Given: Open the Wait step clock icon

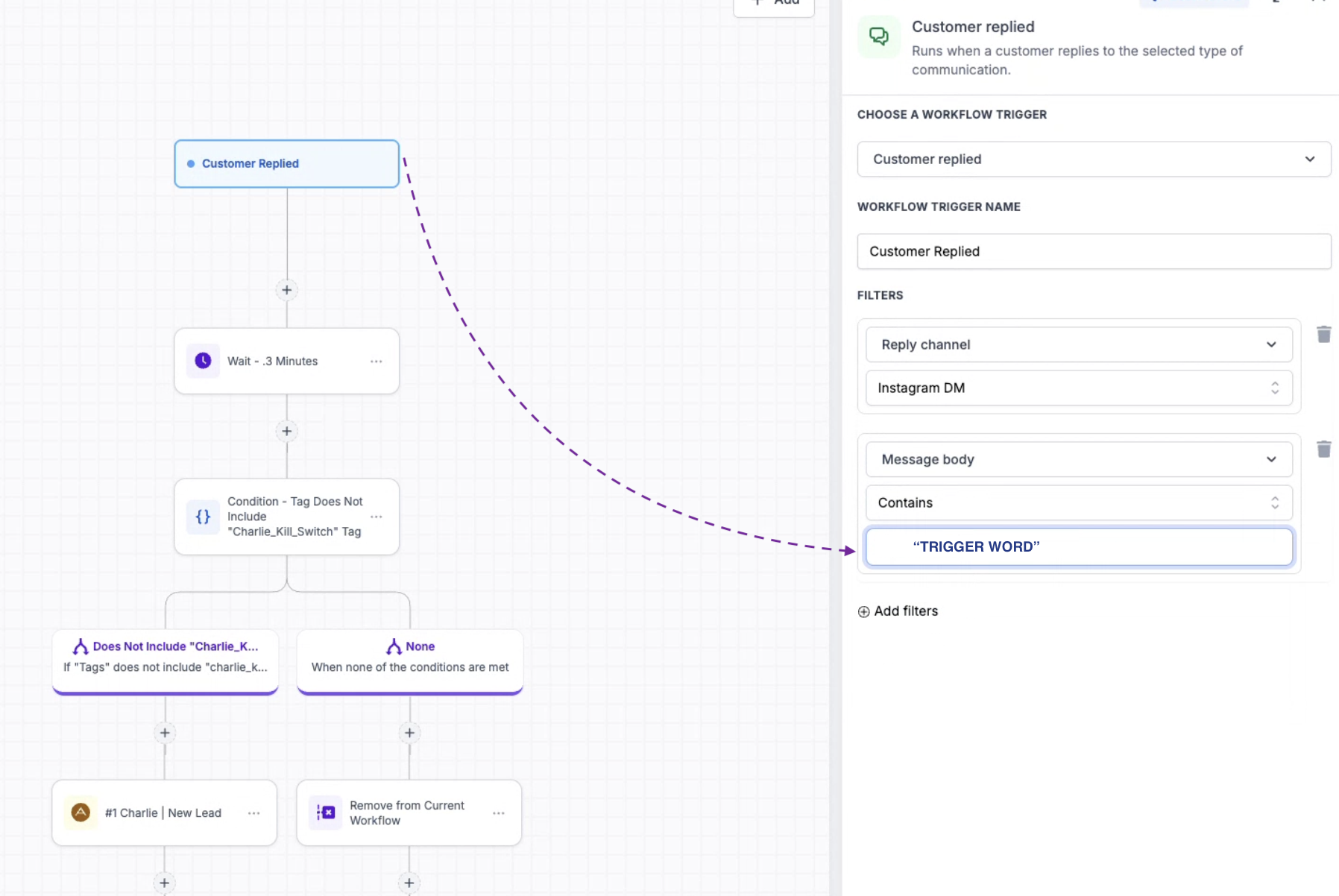Looking at the screenshot, I should [203, 361].
